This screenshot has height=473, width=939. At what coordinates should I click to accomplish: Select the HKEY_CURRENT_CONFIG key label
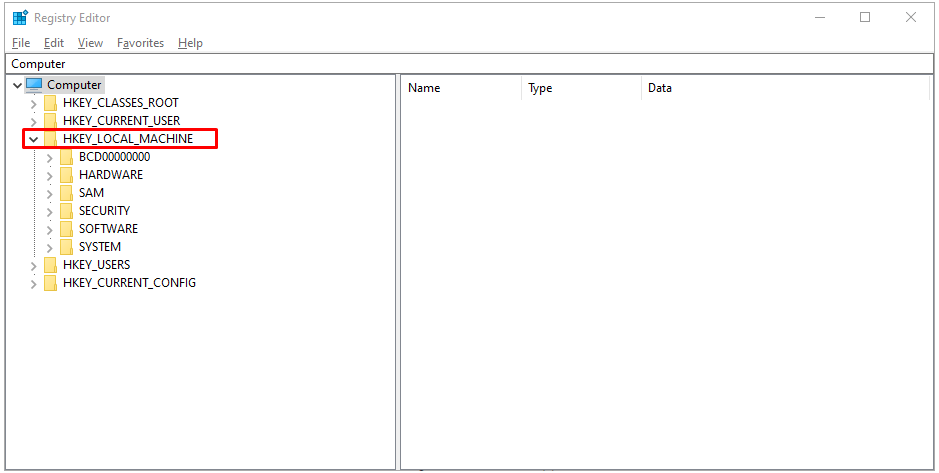point(129,283)
